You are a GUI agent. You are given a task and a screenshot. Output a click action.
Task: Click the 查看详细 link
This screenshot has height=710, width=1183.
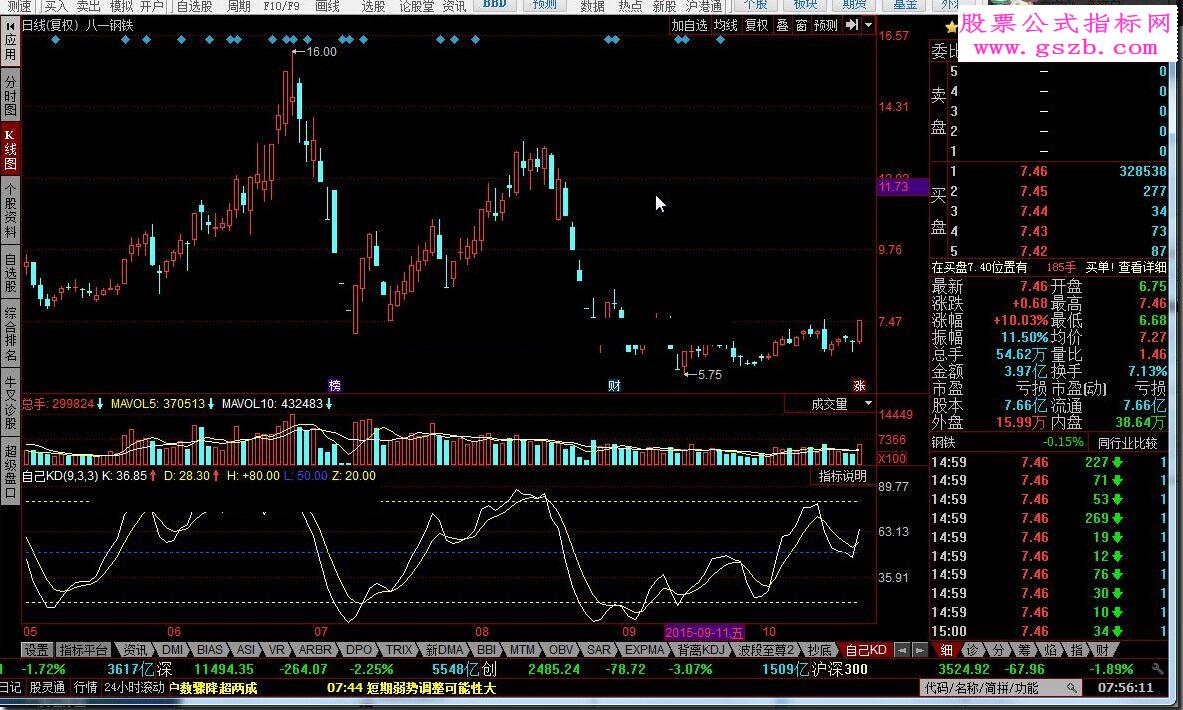tap(1142, 267)
